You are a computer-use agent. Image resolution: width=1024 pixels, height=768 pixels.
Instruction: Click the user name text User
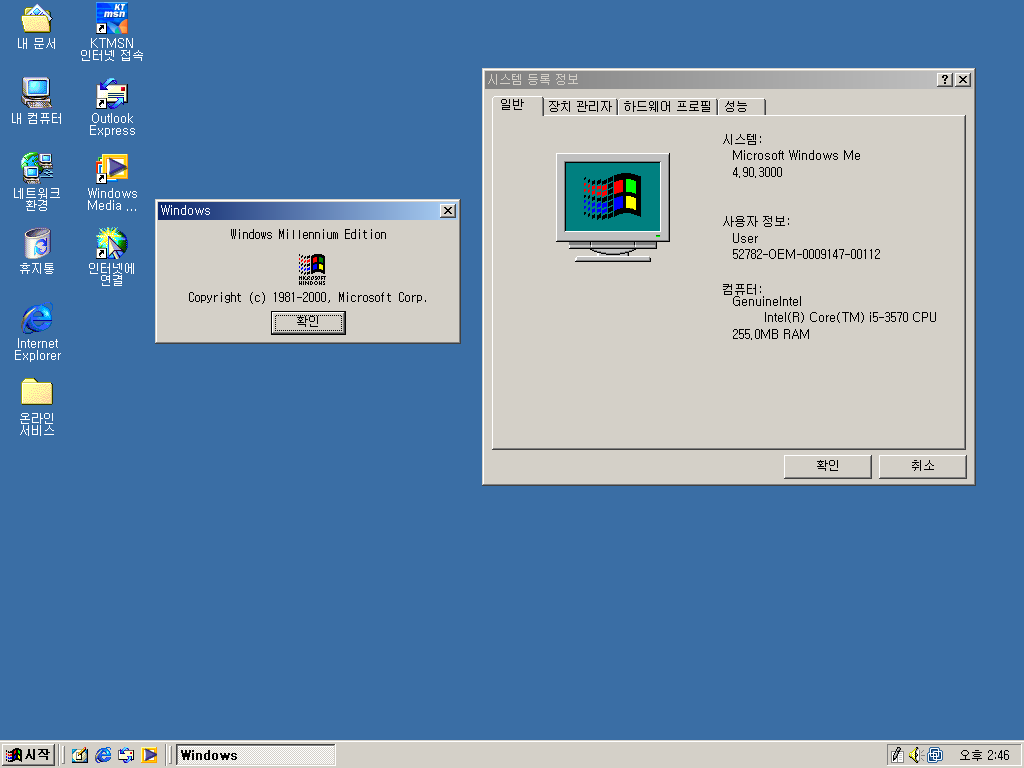click(745, 238)
